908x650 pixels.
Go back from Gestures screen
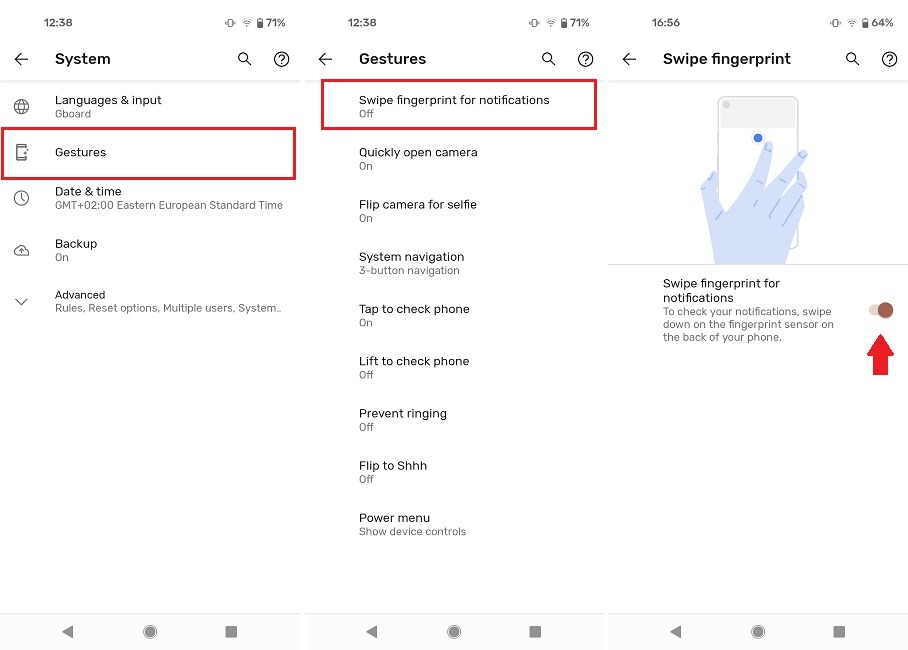(325, 59)
